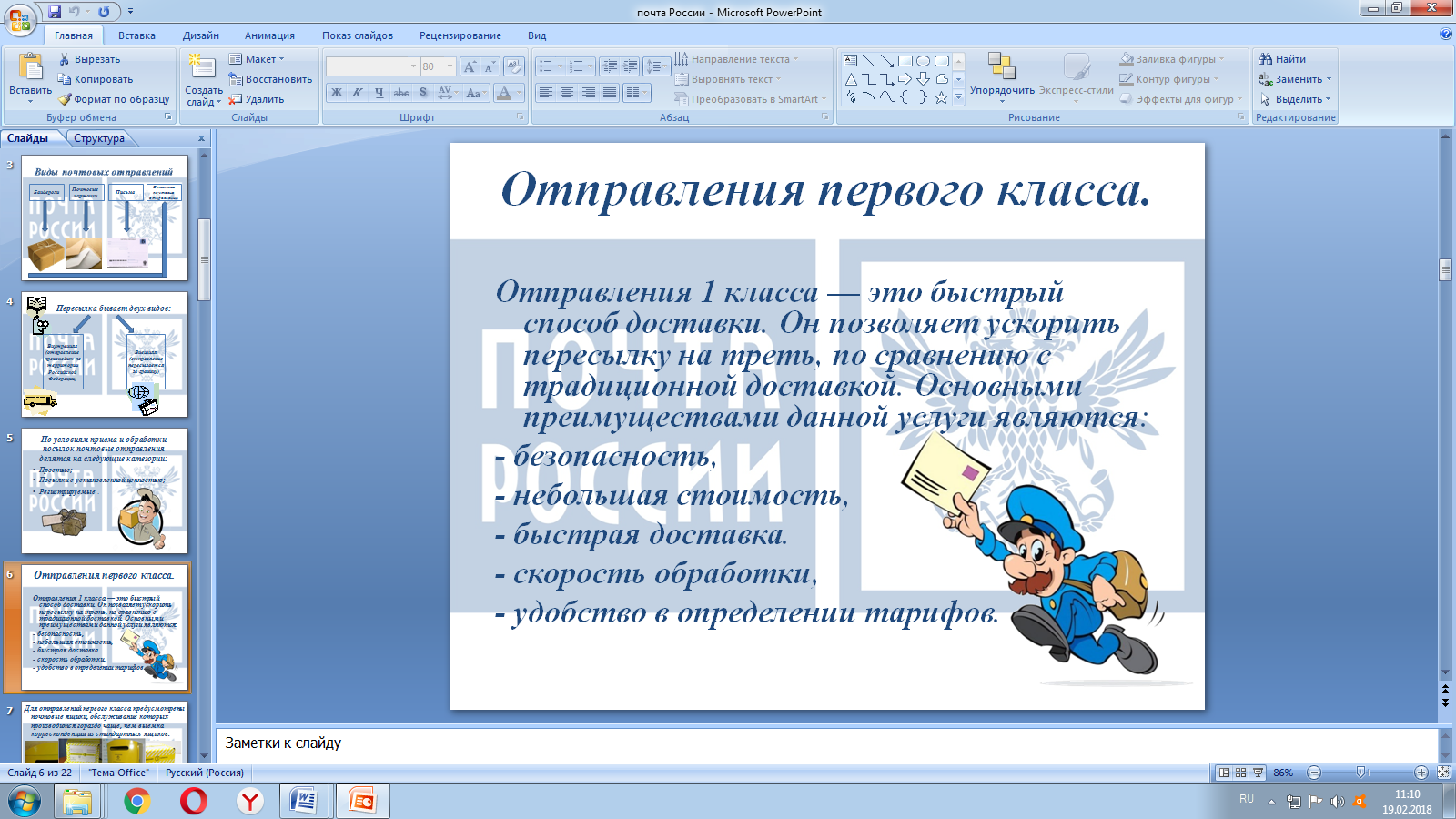Select the five-point star shape
This screenshot has width=1456, height=819.
tap(941, 97)
